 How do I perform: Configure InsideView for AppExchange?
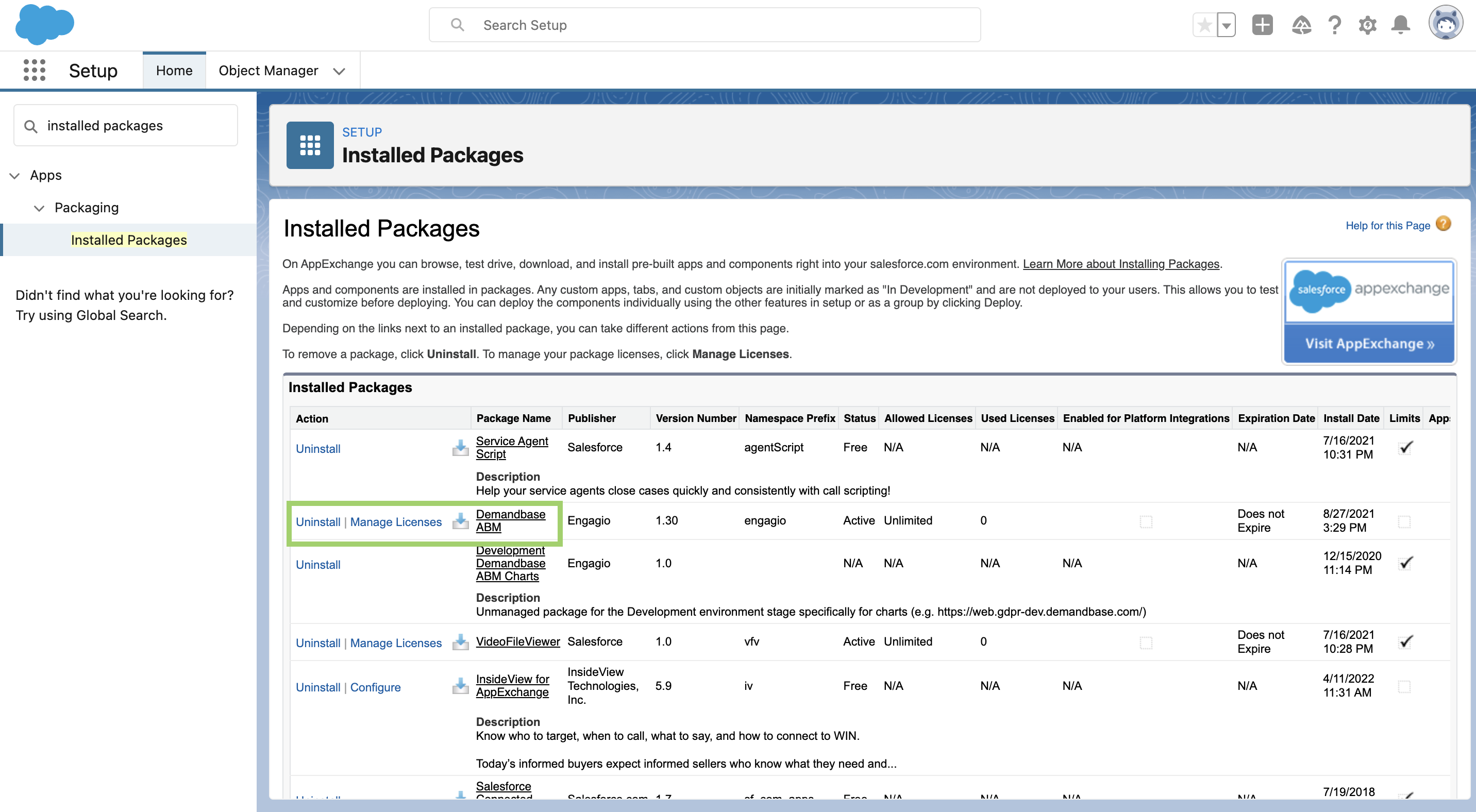375,688
